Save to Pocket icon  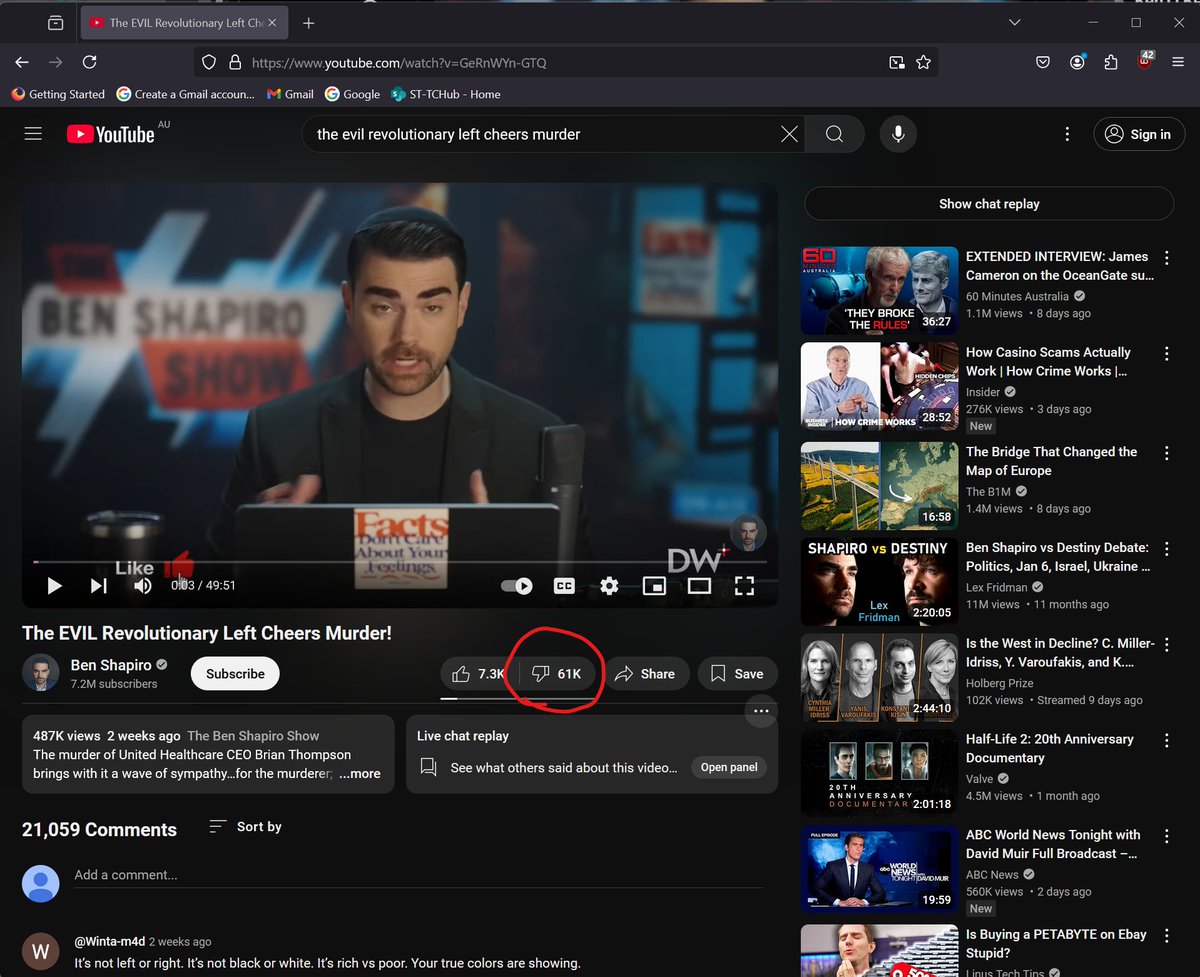pos(1042,62)
